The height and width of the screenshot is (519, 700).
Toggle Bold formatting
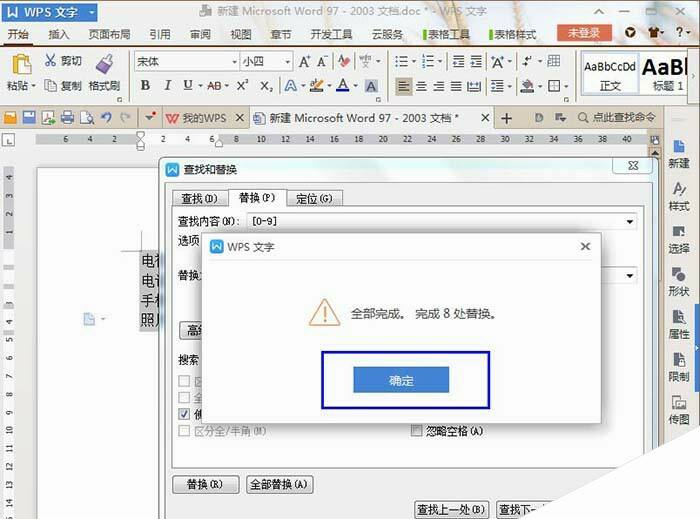click(145, 85)
